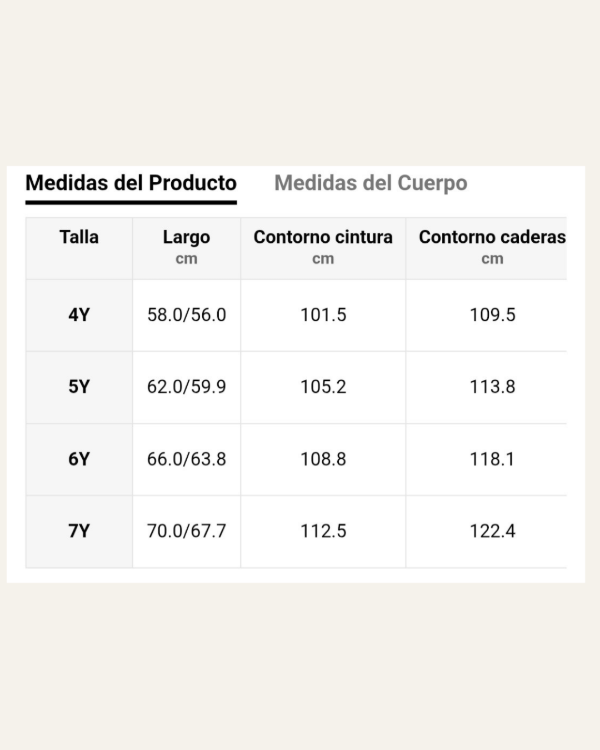The image size is (600, 750).
Task: Click the Talla column header
Action: point(79,238)
